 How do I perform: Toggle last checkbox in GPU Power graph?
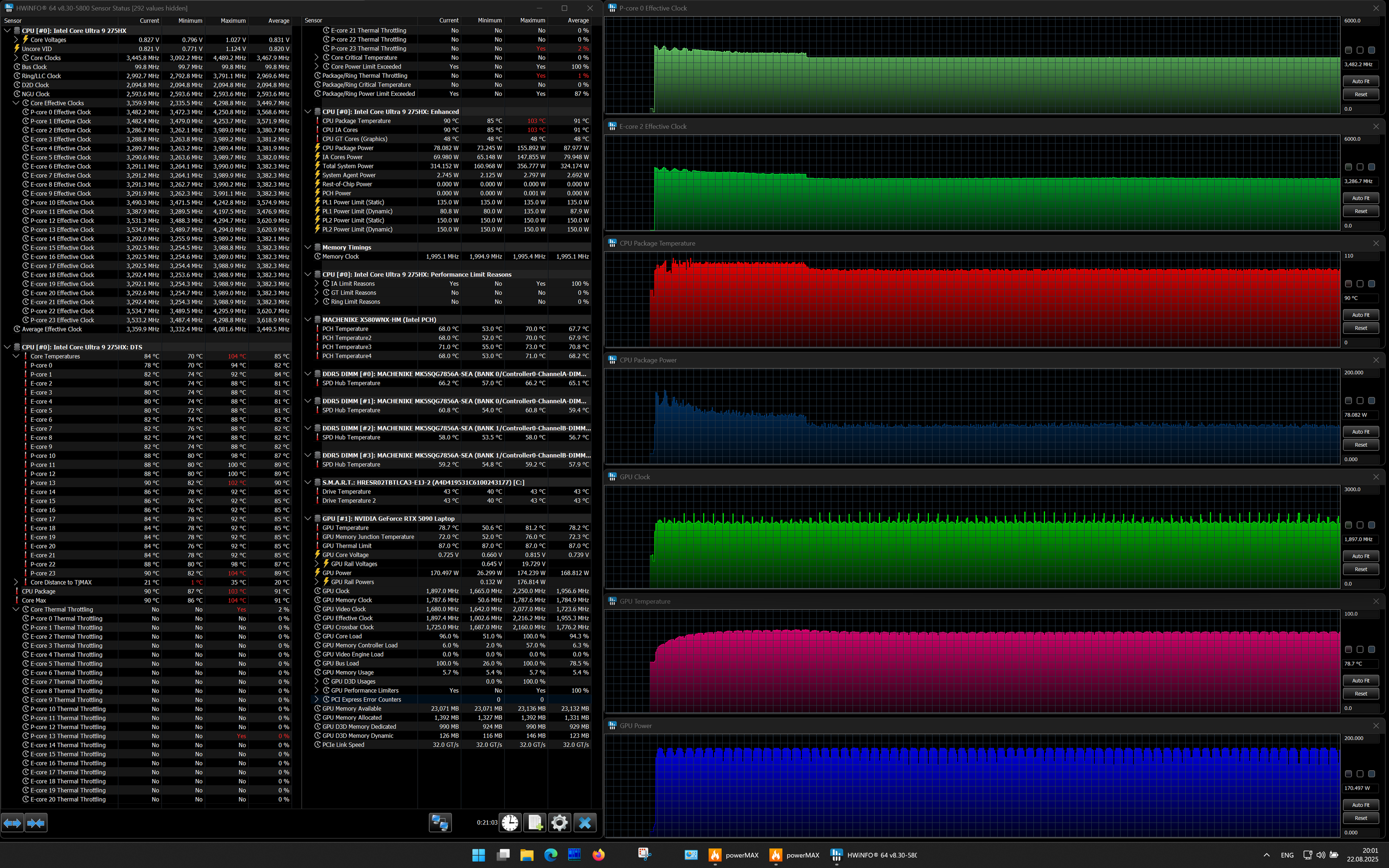point(1371,774)
